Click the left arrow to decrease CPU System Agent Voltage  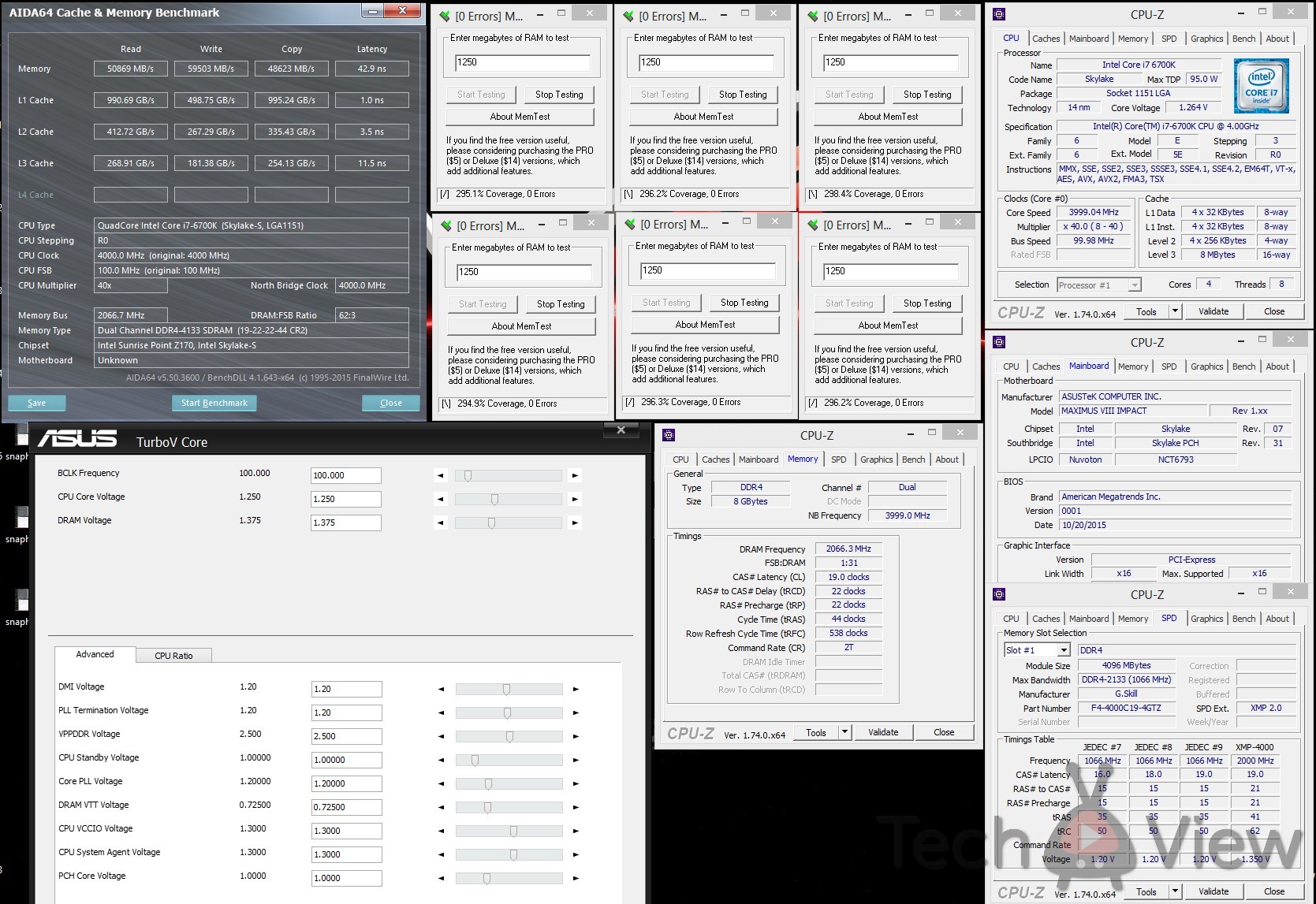pyautogui.click(x=441, y=855)
